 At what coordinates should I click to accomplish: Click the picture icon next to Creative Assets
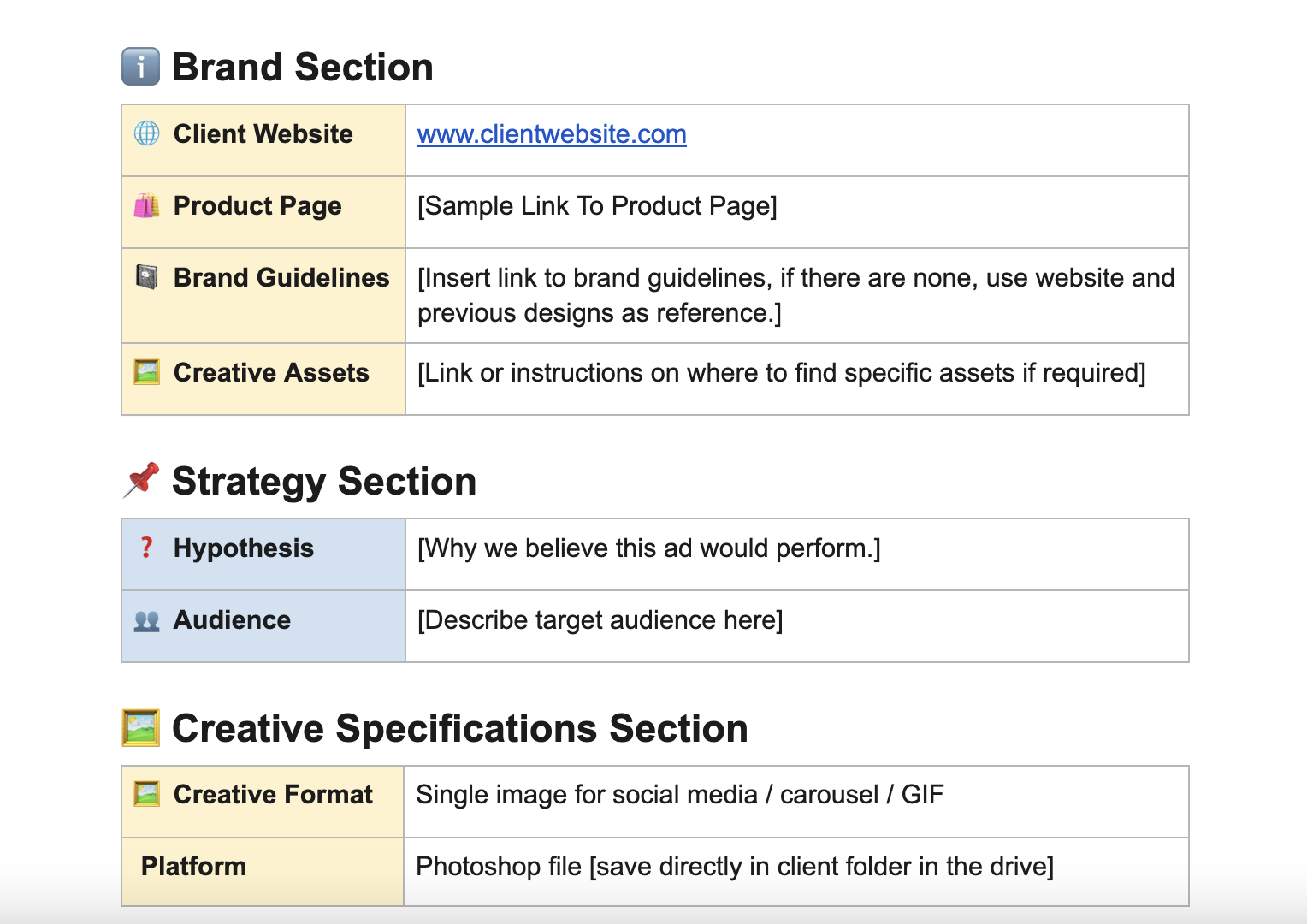click(x=147, y=372)
